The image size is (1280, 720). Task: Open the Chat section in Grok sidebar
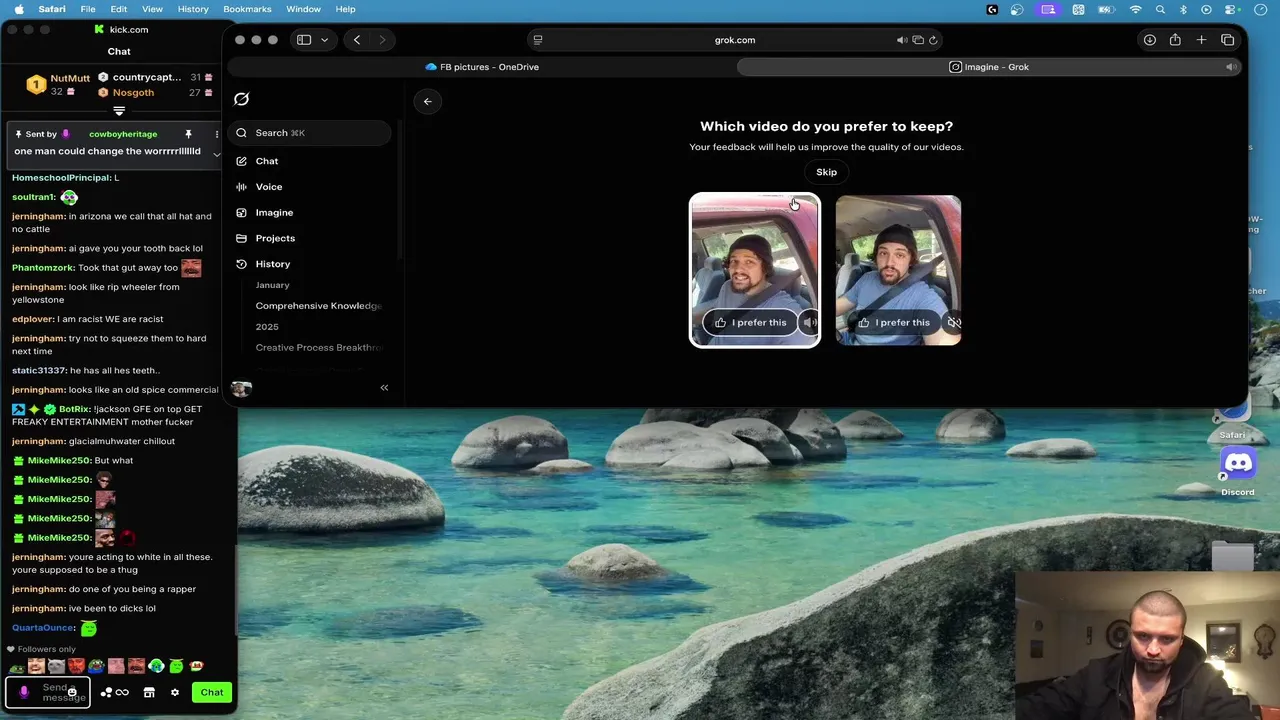pyautogui.click(x=266, y=161)
